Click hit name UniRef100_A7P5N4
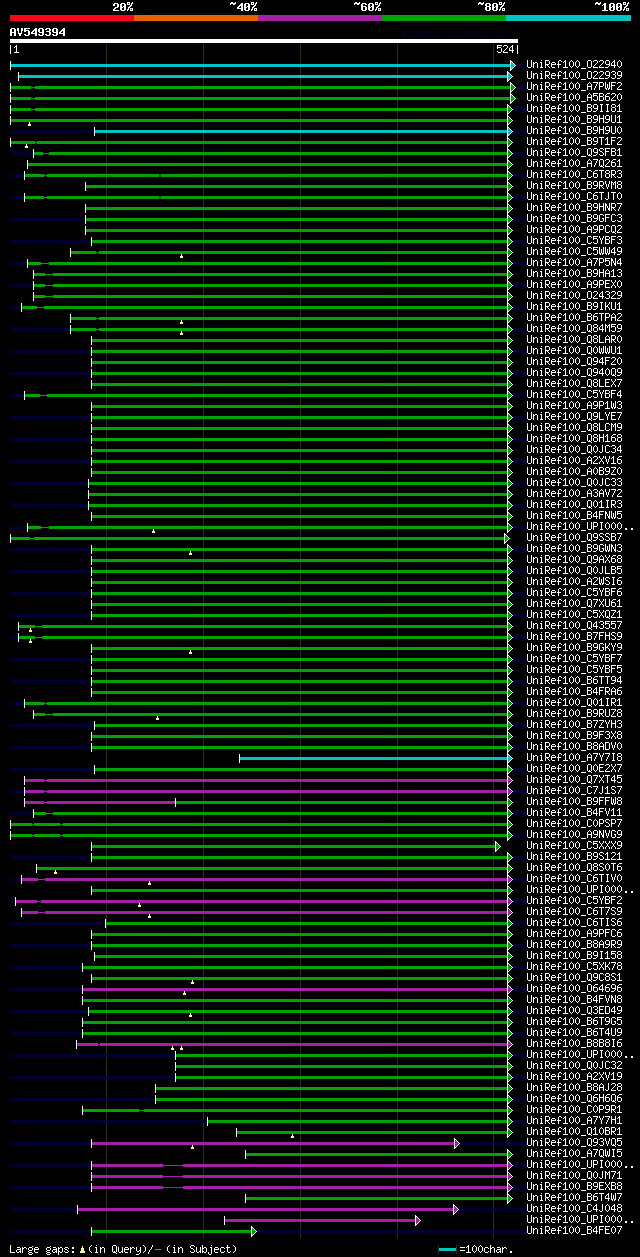This screenshot has height=1257, width=640. click(x=574, y=263)
